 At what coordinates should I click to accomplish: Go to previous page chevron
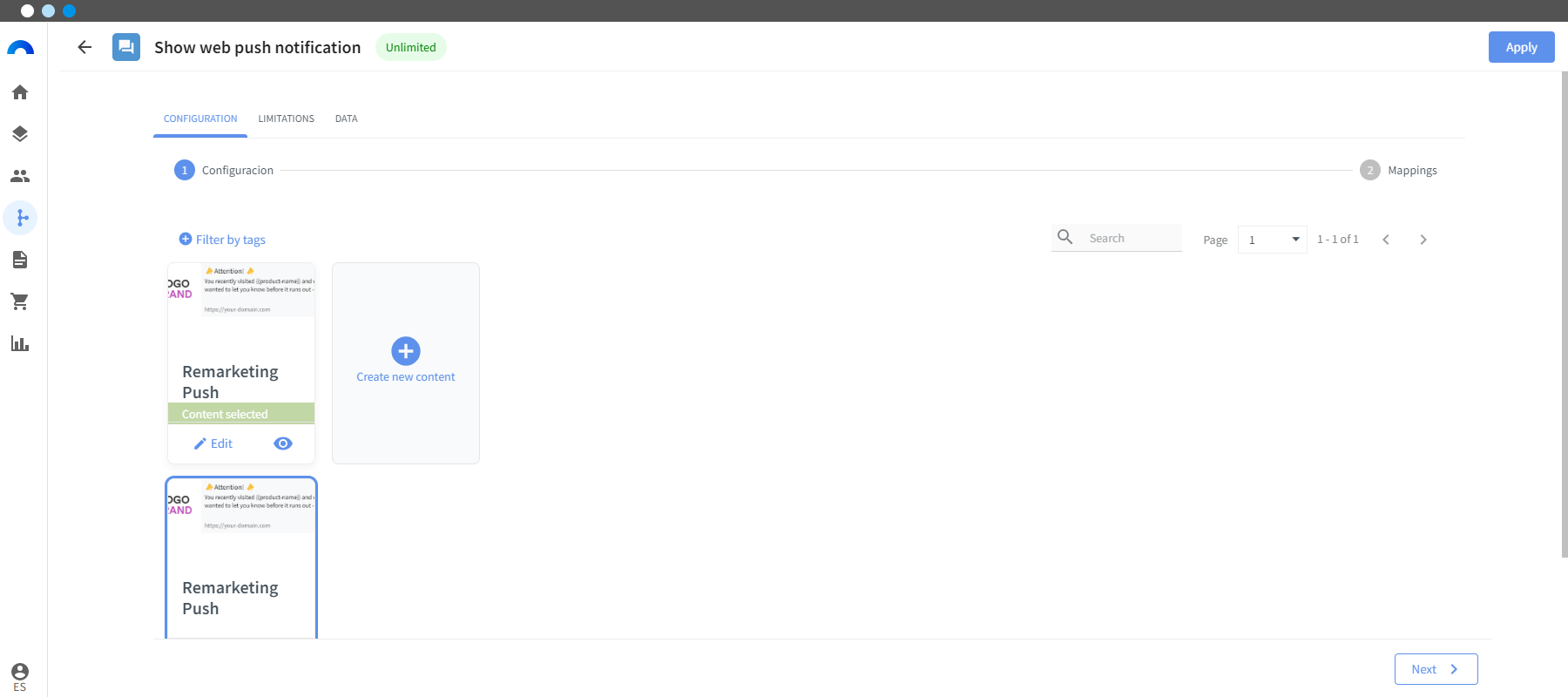pos(1386,240)
